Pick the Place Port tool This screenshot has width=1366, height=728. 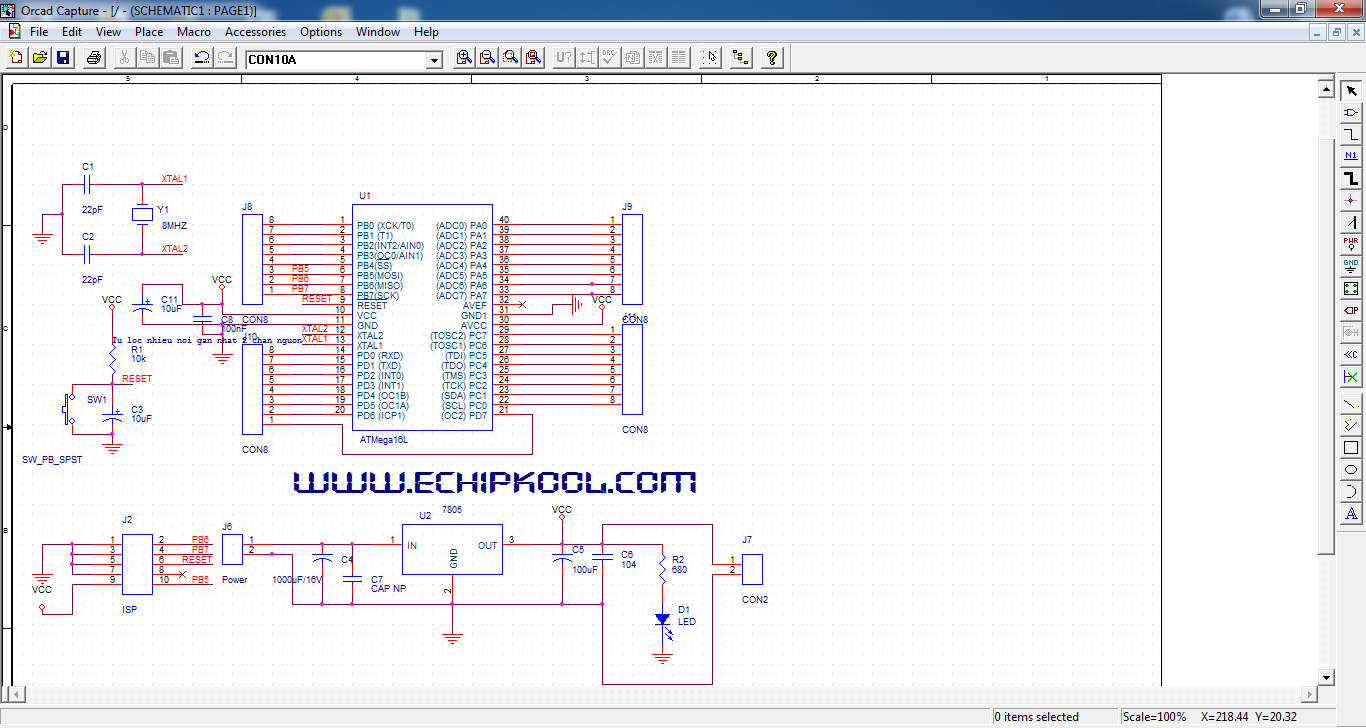(x=1351, y=310)
